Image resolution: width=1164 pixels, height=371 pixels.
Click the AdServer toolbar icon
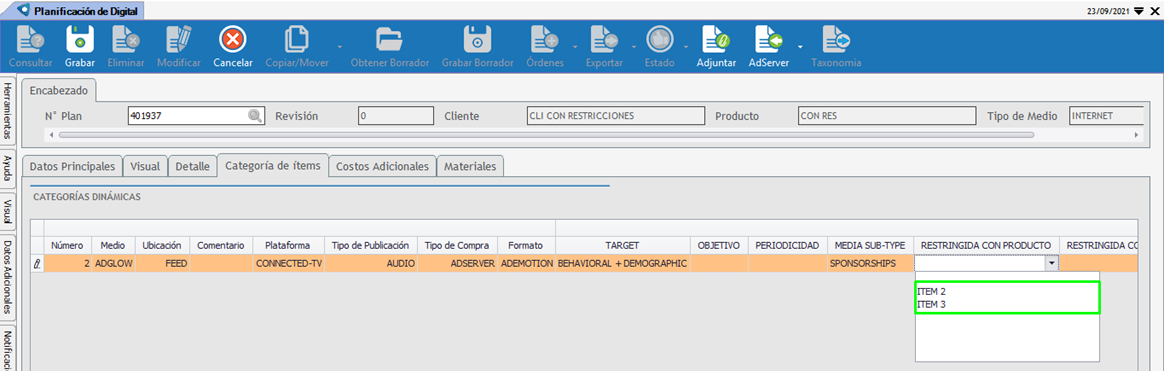pyautogui.click(x=770, y=39)
